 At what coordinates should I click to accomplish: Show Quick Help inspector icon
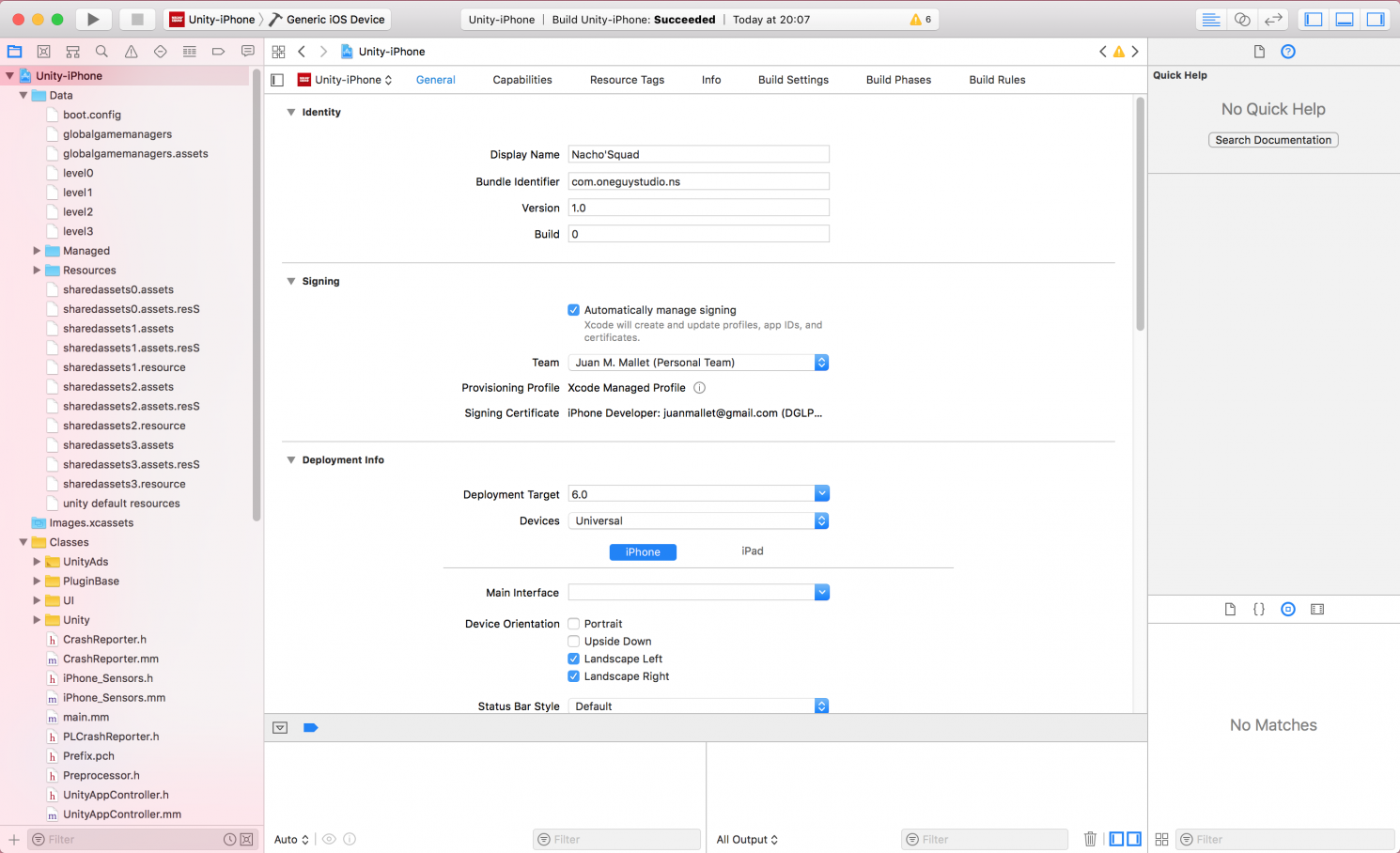coord(1288,52)
